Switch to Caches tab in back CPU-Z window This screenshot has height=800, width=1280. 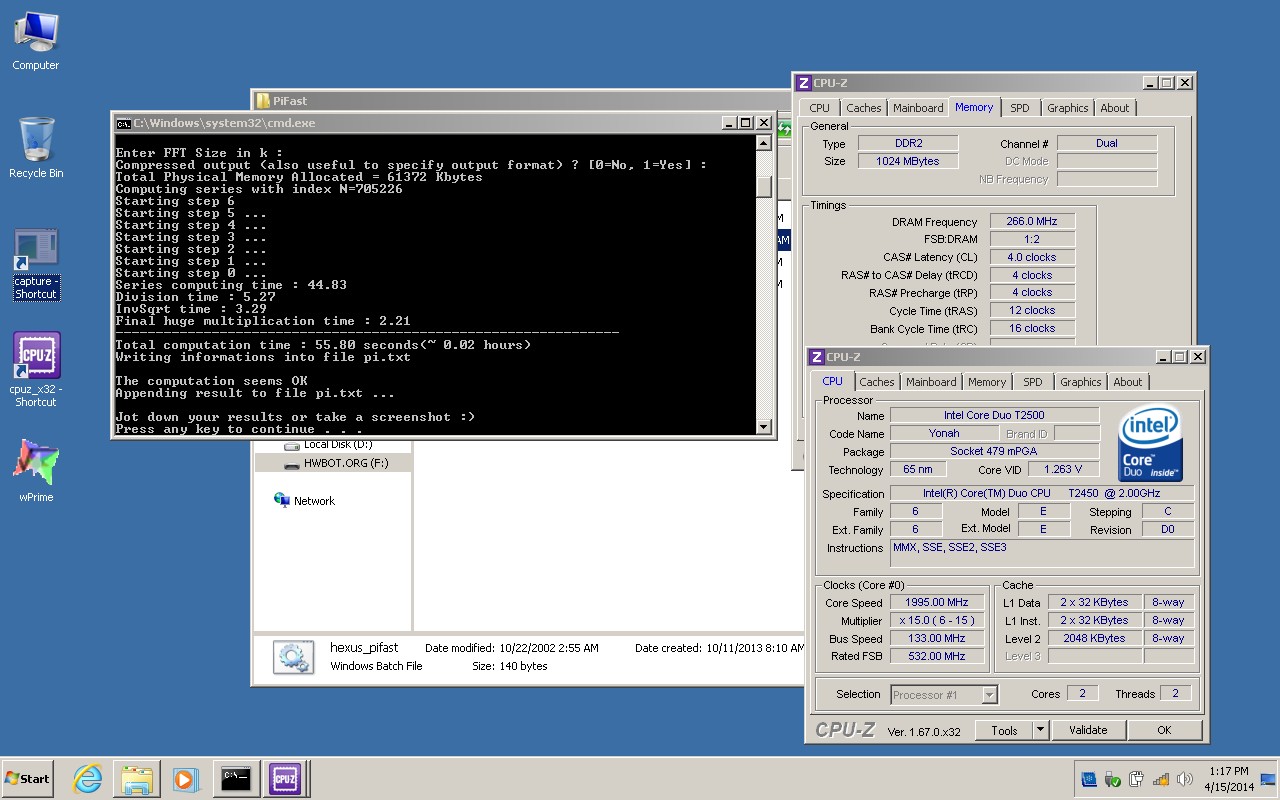[864, 108]
